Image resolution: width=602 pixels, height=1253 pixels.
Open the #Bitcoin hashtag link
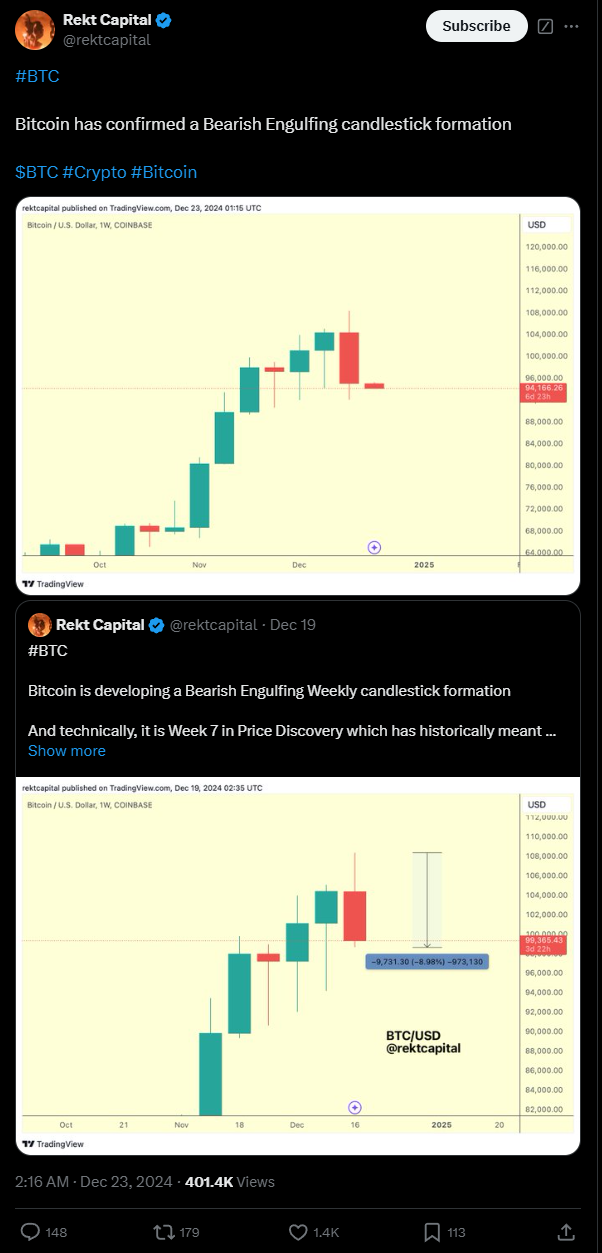164,172
